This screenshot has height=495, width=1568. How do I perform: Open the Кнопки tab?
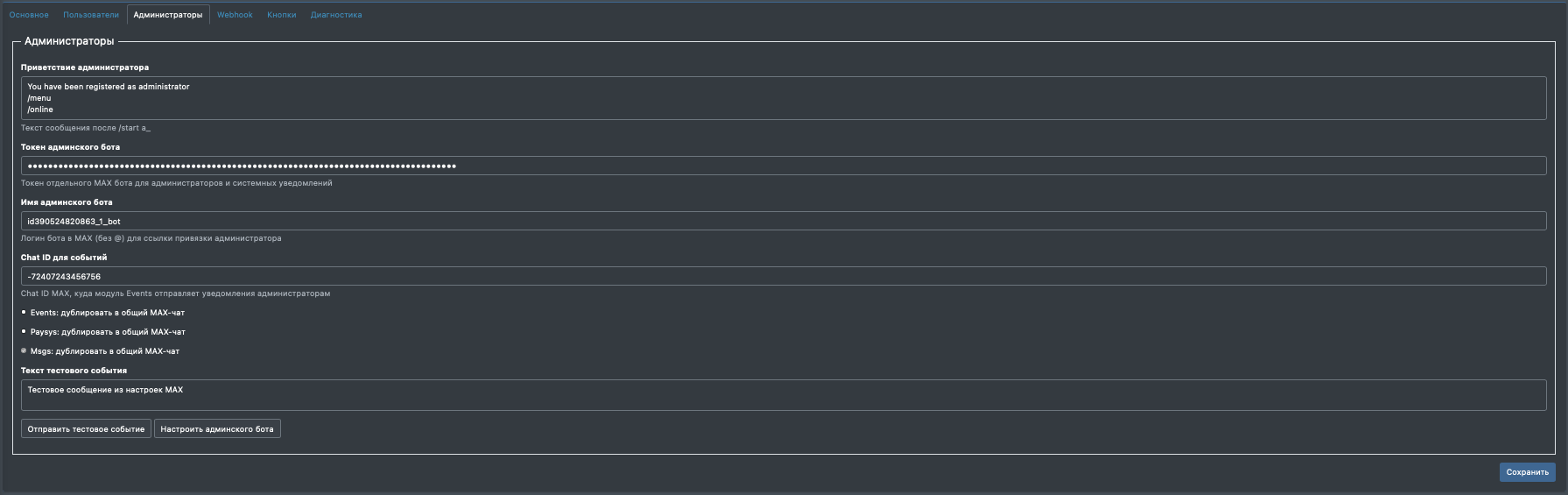pyautogui.click(x=281, y=15)
